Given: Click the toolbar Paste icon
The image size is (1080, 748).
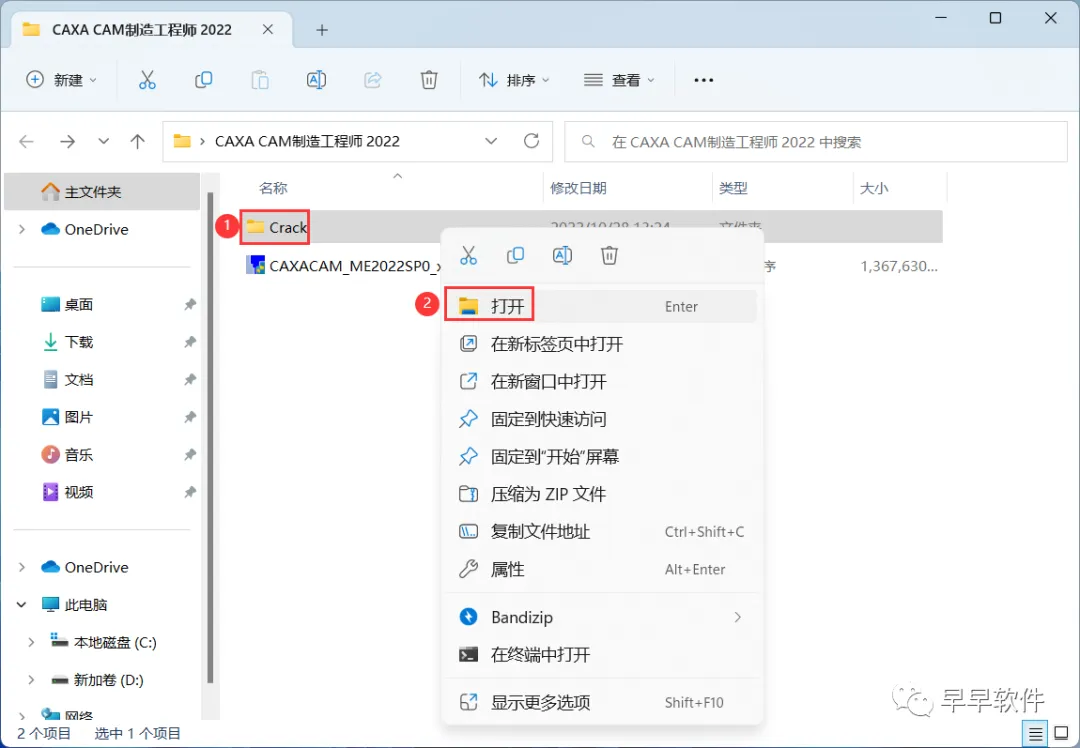Looking at the screenshot, I should click(x=260, y=80).
